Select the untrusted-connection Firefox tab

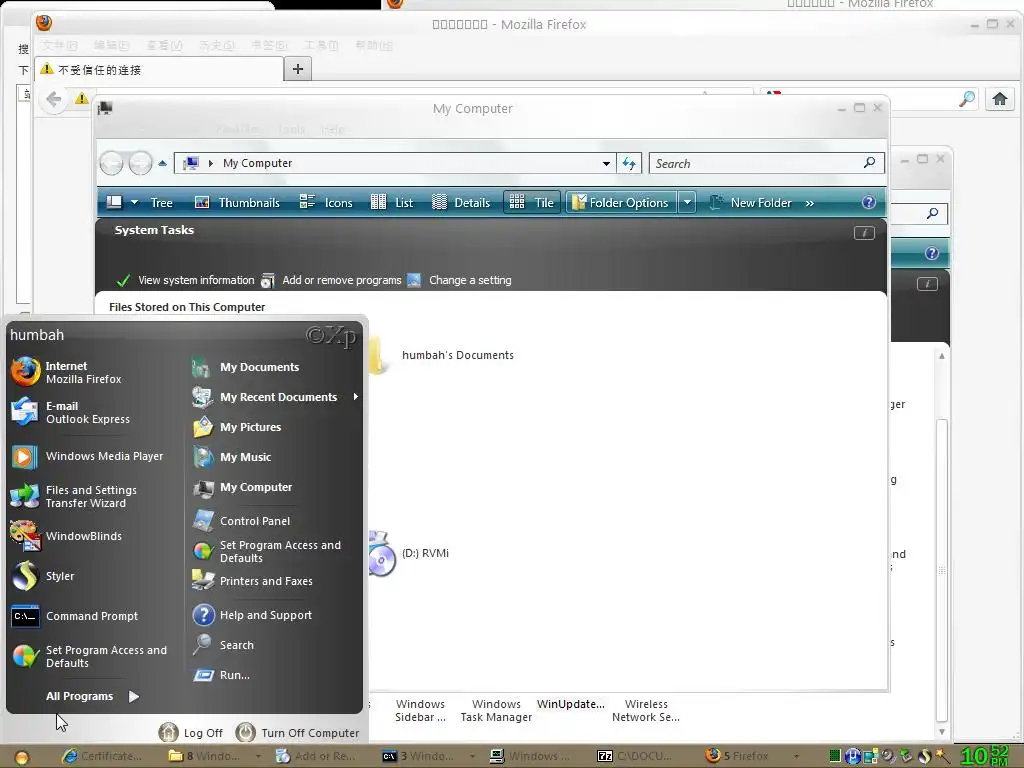click(x=159, y=69)
